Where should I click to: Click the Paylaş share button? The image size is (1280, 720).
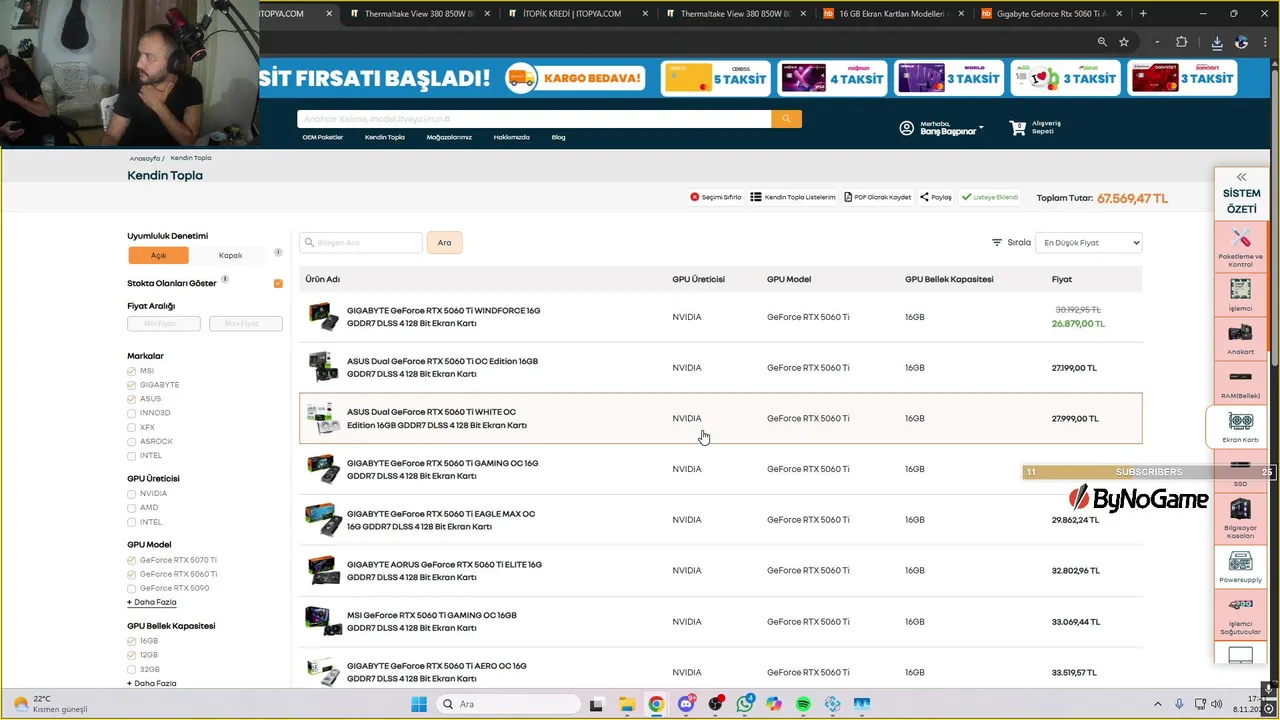[936, 197]
